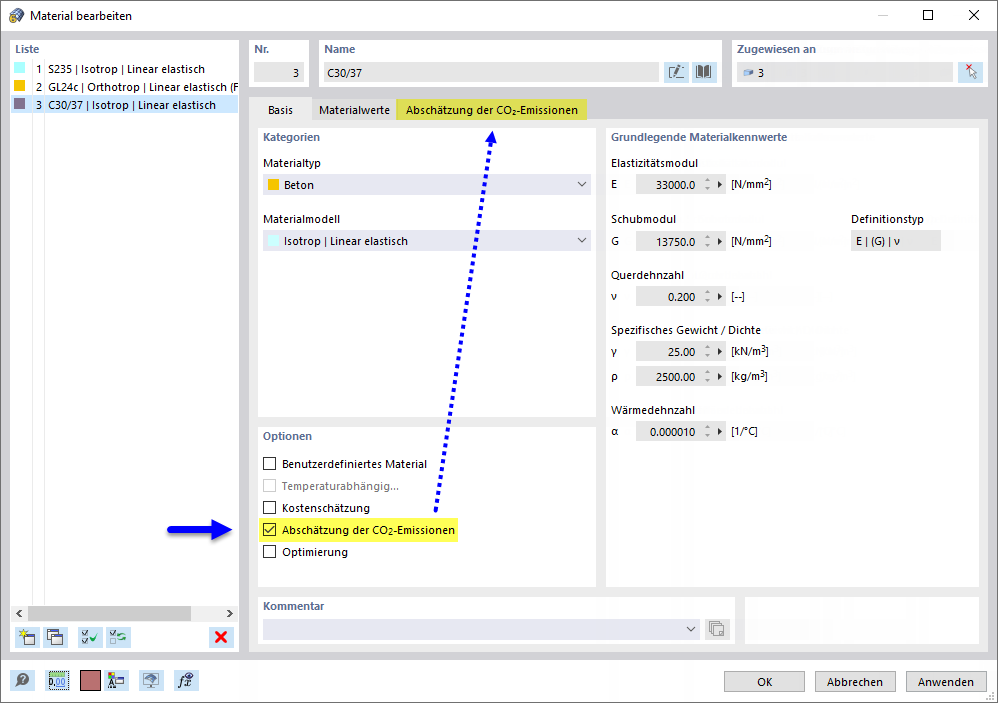
Task: Click the stepper of E 33000.0 field
Action: click(x=707, y=184)
